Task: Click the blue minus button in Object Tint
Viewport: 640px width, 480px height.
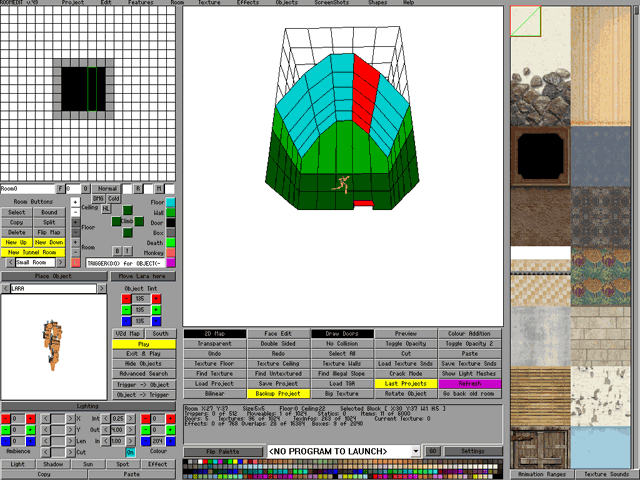Action: (x=125, y=321)
